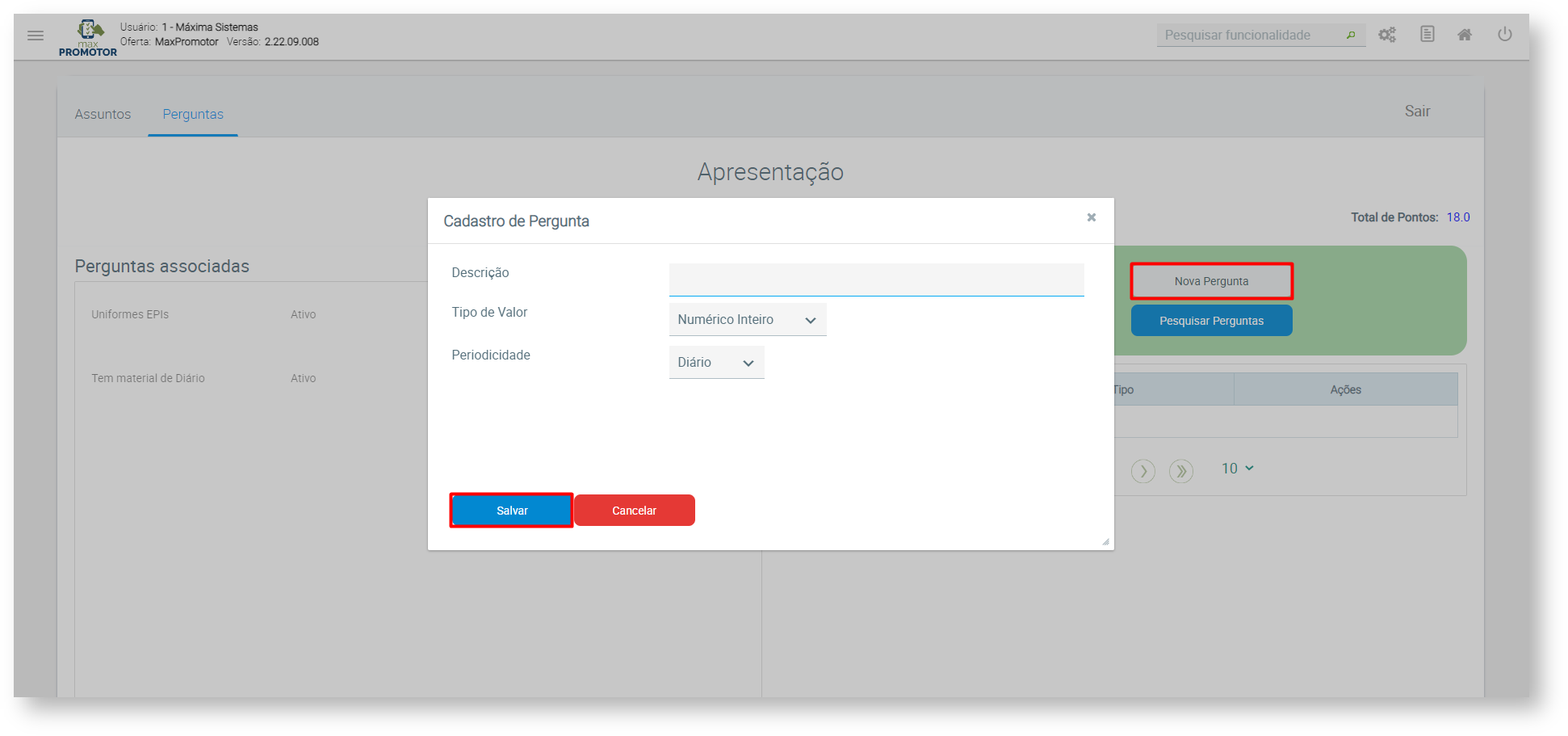1568x736 pixels.
Task: Open the Tipo de Valor dropdown
Action: pos(748,320)
